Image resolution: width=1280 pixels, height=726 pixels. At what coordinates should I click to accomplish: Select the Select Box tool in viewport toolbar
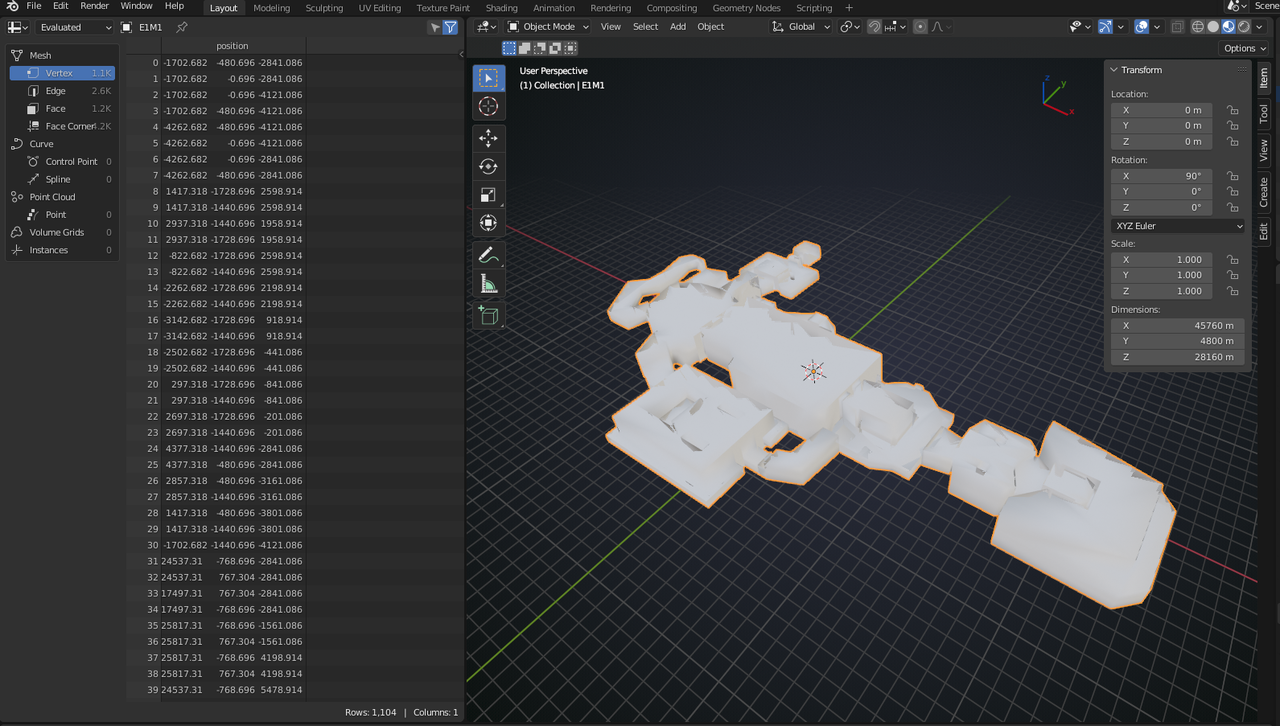[x=488, y=78]
